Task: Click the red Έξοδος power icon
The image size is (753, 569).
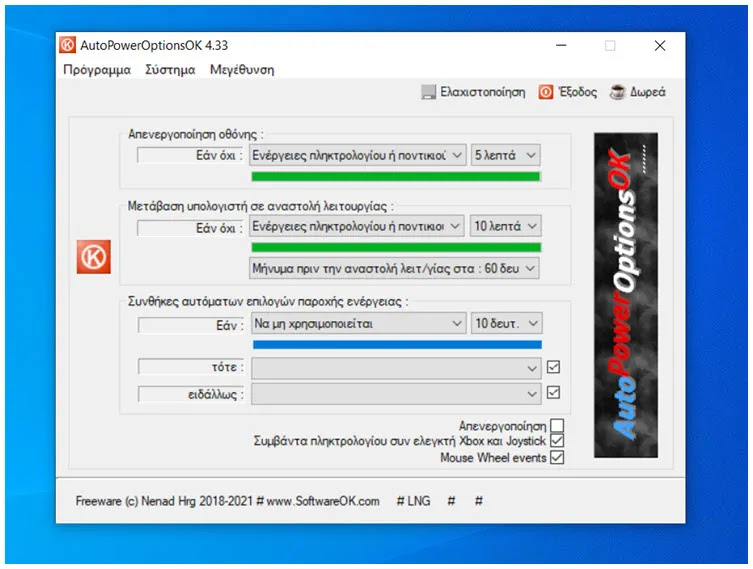Action: click(x=546, y=92)
